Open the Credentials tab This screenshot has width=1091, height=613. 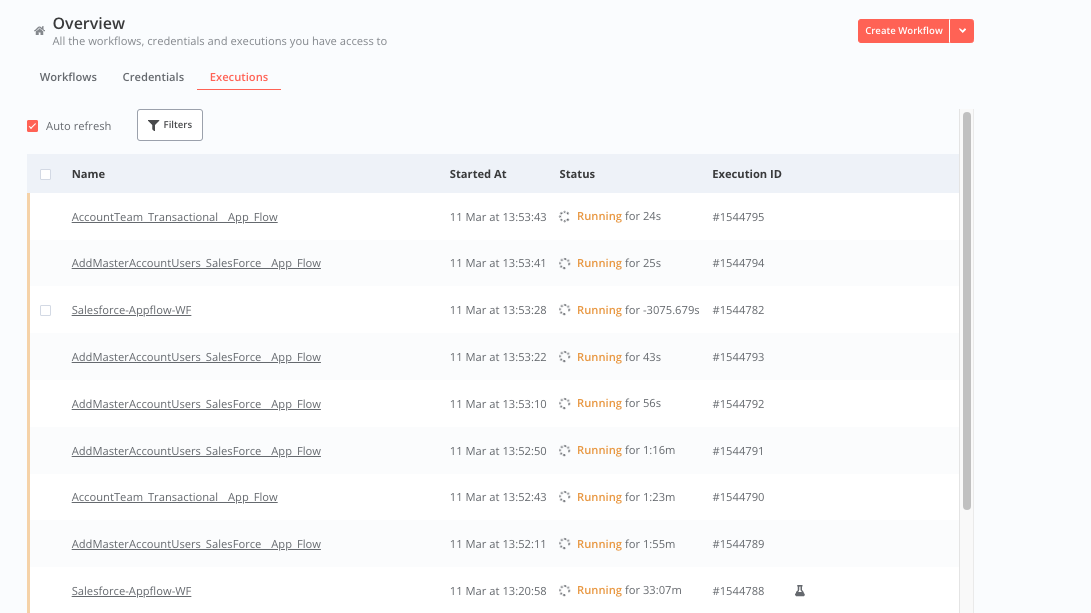[x=153, y=77]
